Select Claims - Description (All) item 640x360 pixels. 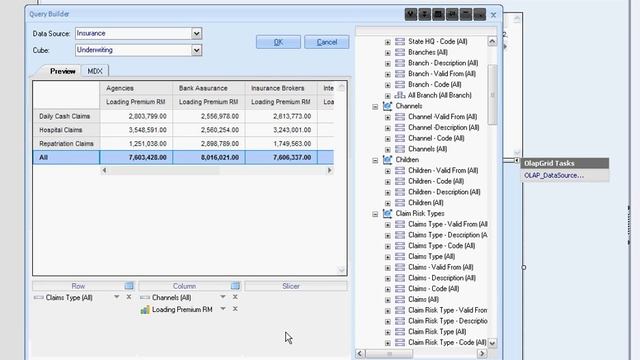click(442, 278)
